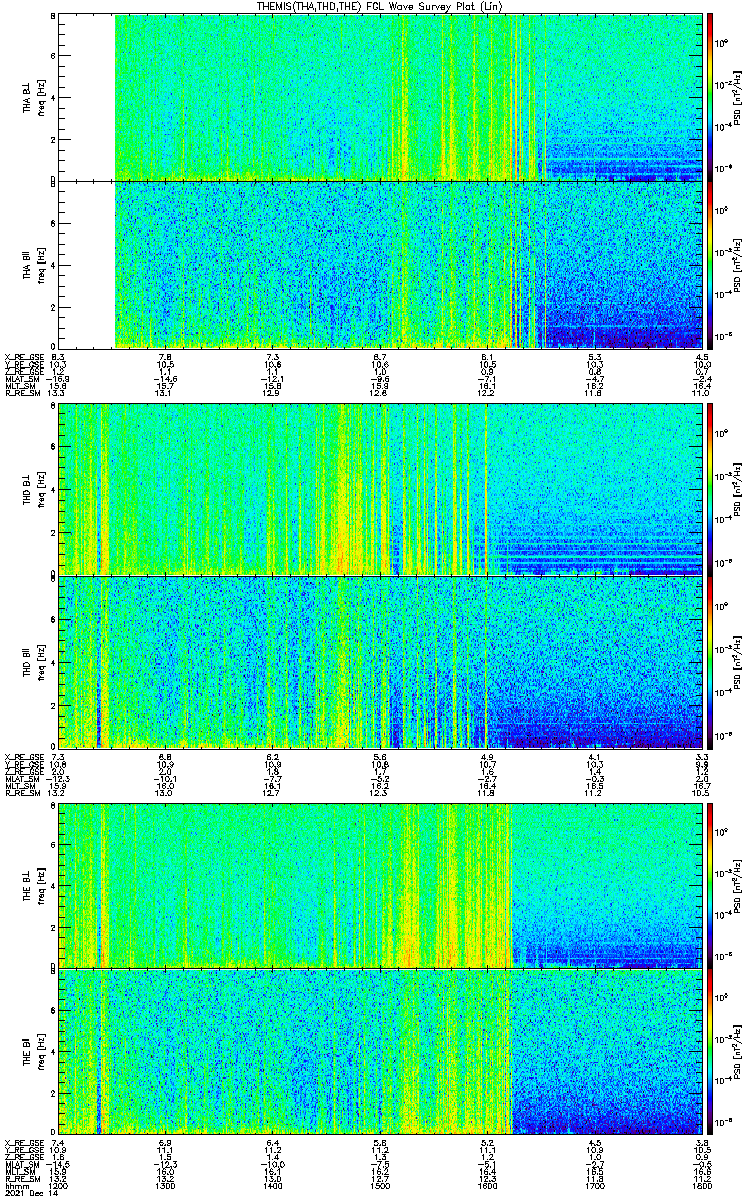Select the THA B-parallel spectrogram panel
The image size is (750, 1200).
(x=380, y=264)
